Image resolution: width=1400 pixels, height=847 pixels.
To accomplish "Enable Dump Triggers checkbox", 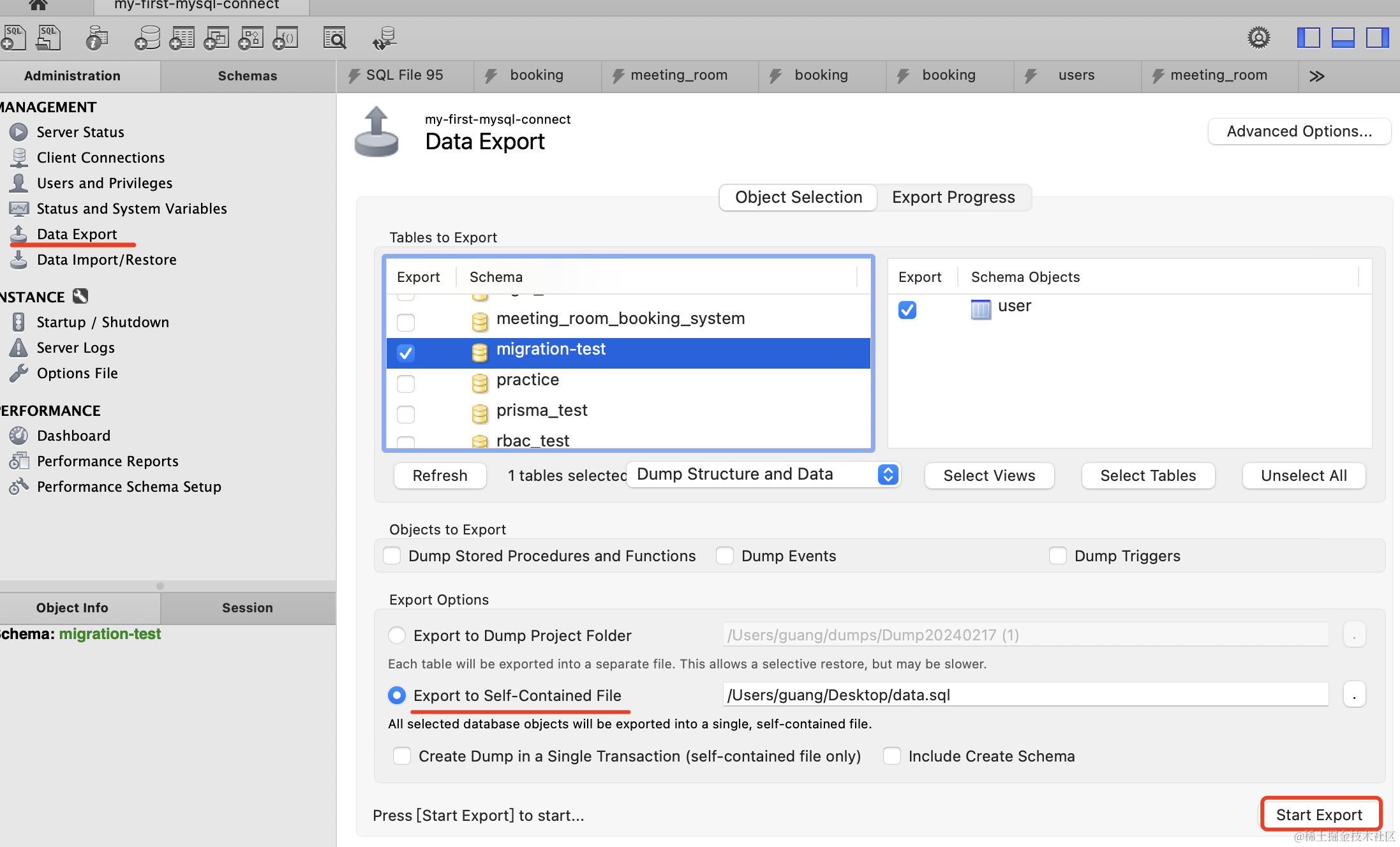I will [1058, 556].
